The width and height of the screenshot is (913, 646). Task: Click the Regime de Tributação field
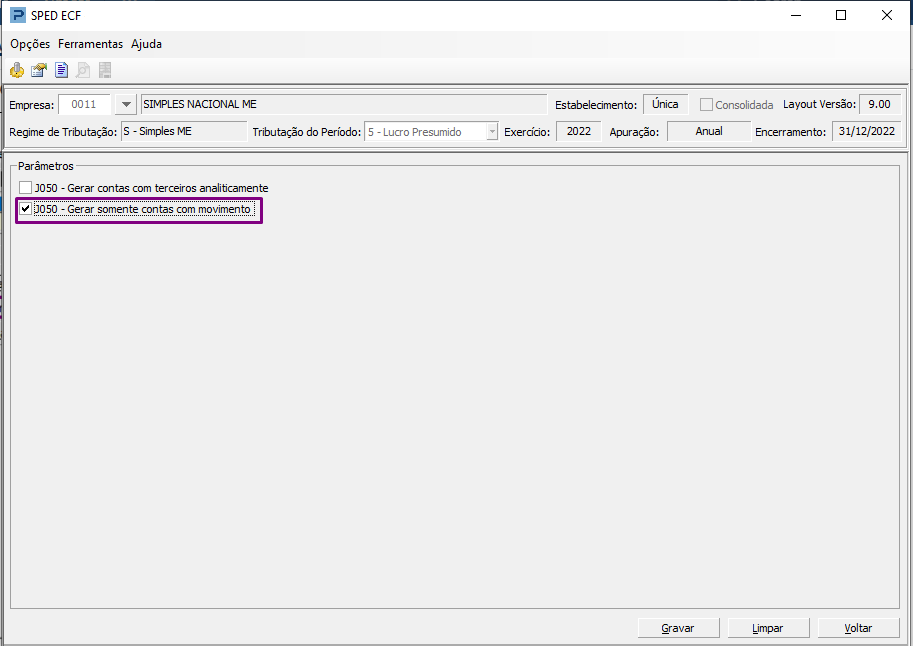pyautogui.click(x=184, y=131)
